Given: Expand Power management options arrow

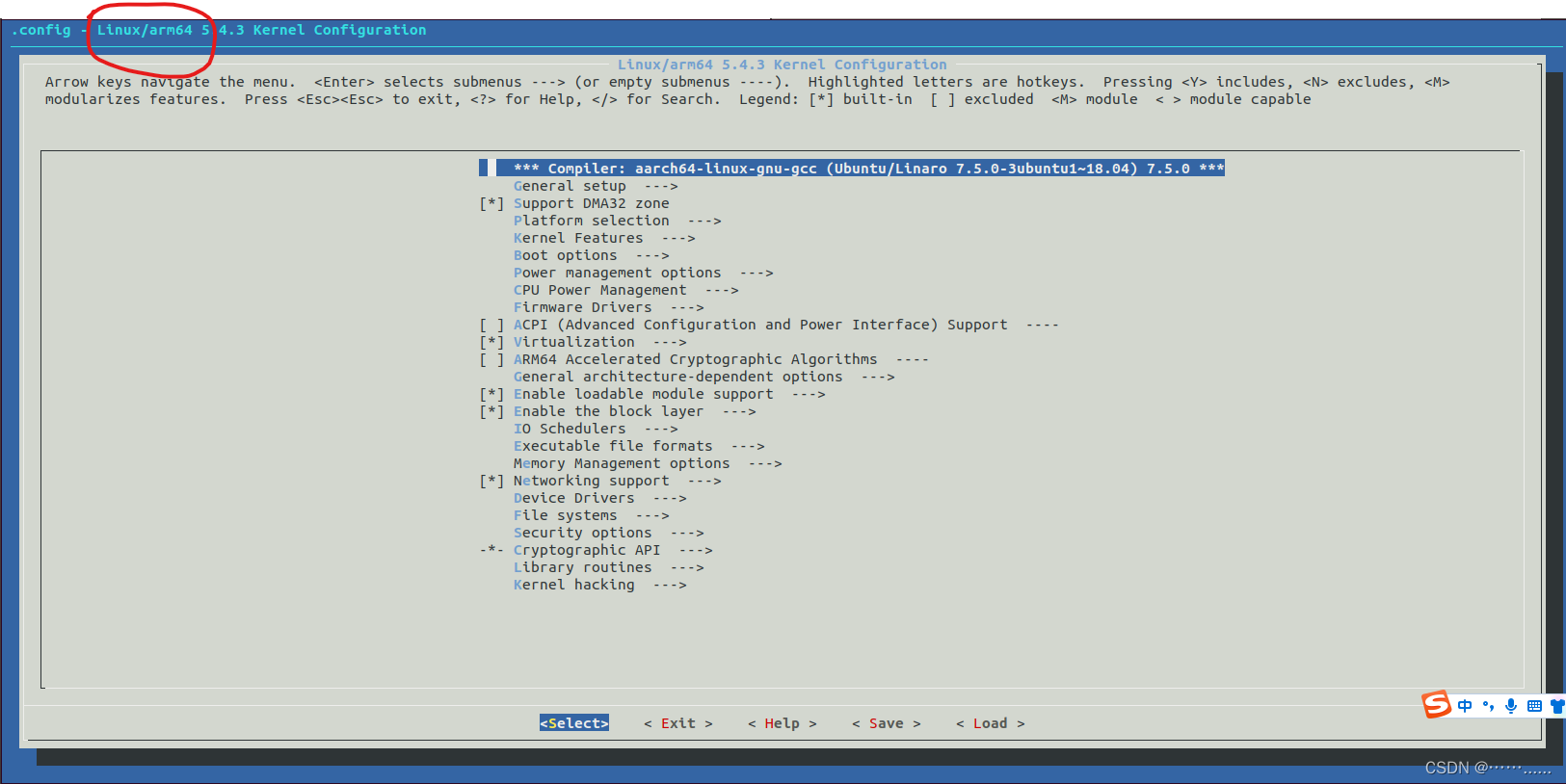Looking at the screenshot, I should [756, 273].
